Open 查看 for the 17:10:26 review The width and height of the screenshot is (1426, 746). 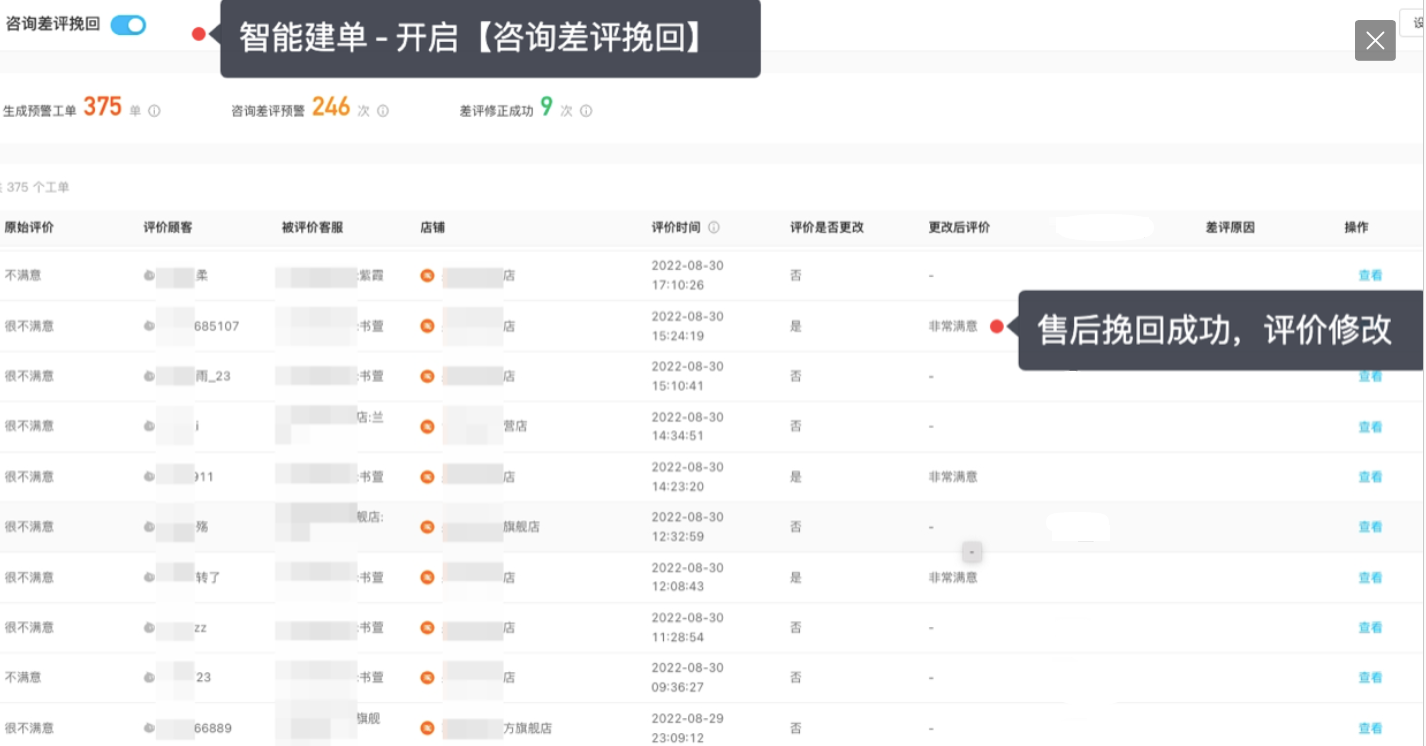pyautogui.click(x=1370, y=276)
